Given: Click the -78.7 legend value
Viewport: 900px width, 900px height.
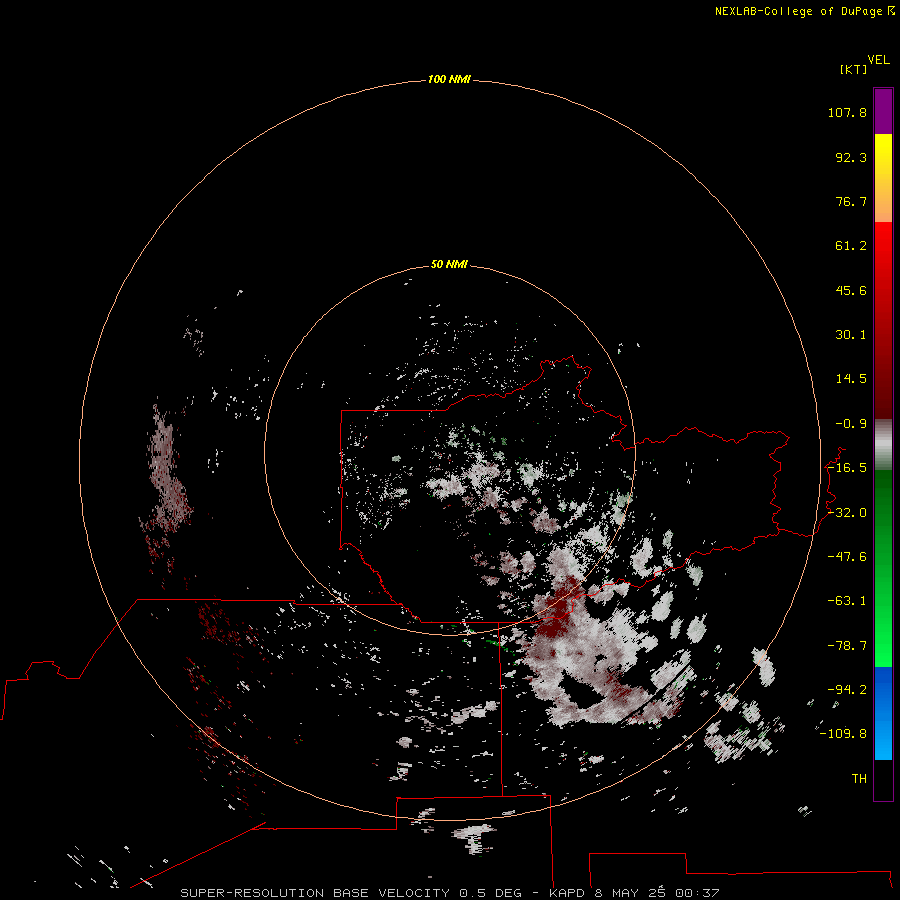Looking at the screenshot, I should pos(847,646).
